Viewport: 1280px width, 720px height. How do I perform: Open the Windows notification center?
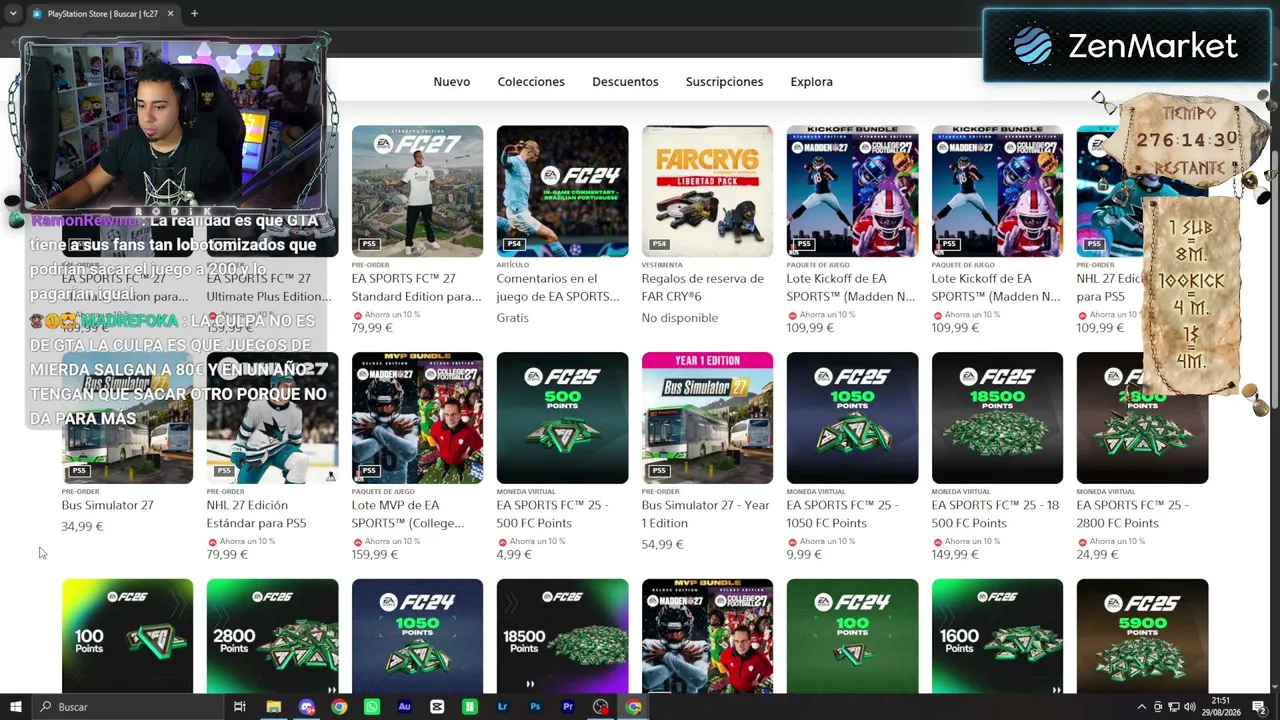point(1259,707)
